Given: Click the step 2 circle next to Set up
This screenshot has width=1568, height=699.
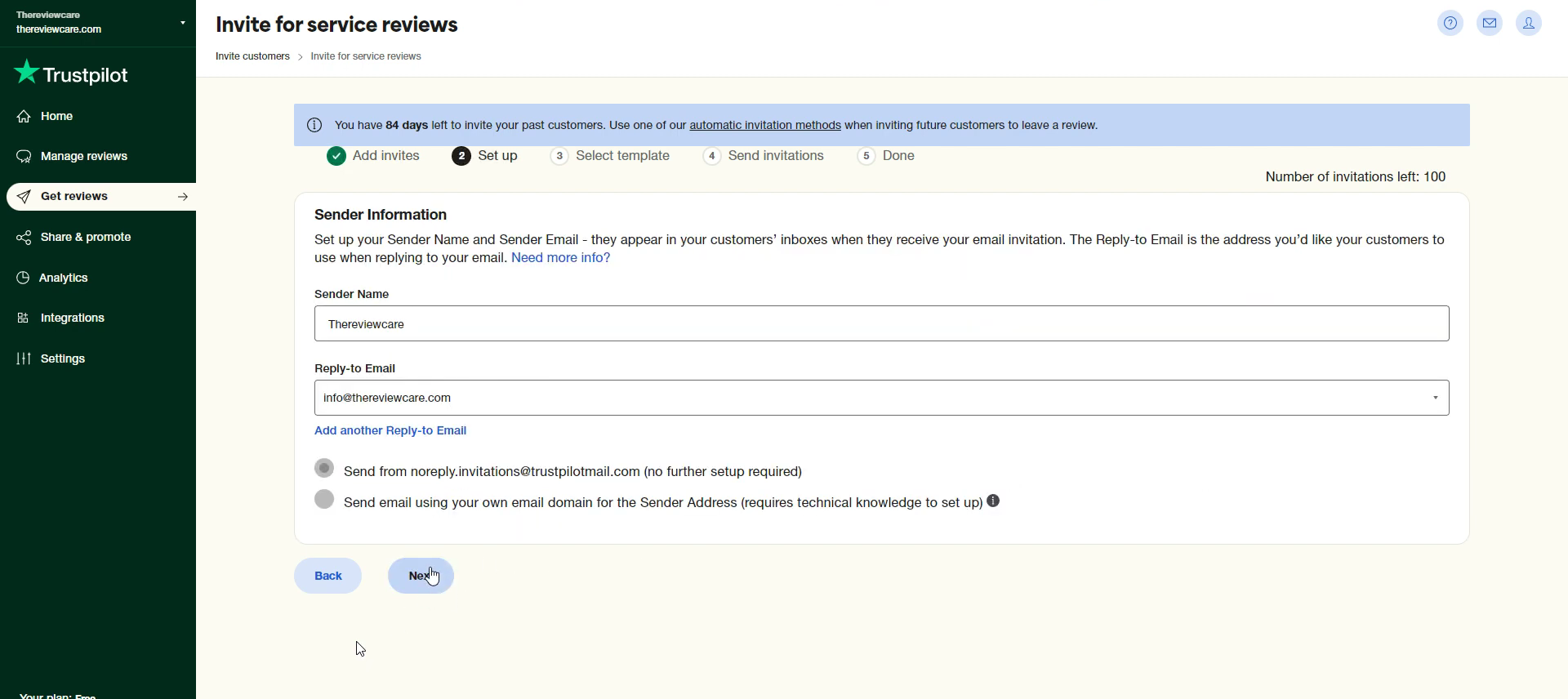Looking at the screenshot, I should (x=461, y=157).
